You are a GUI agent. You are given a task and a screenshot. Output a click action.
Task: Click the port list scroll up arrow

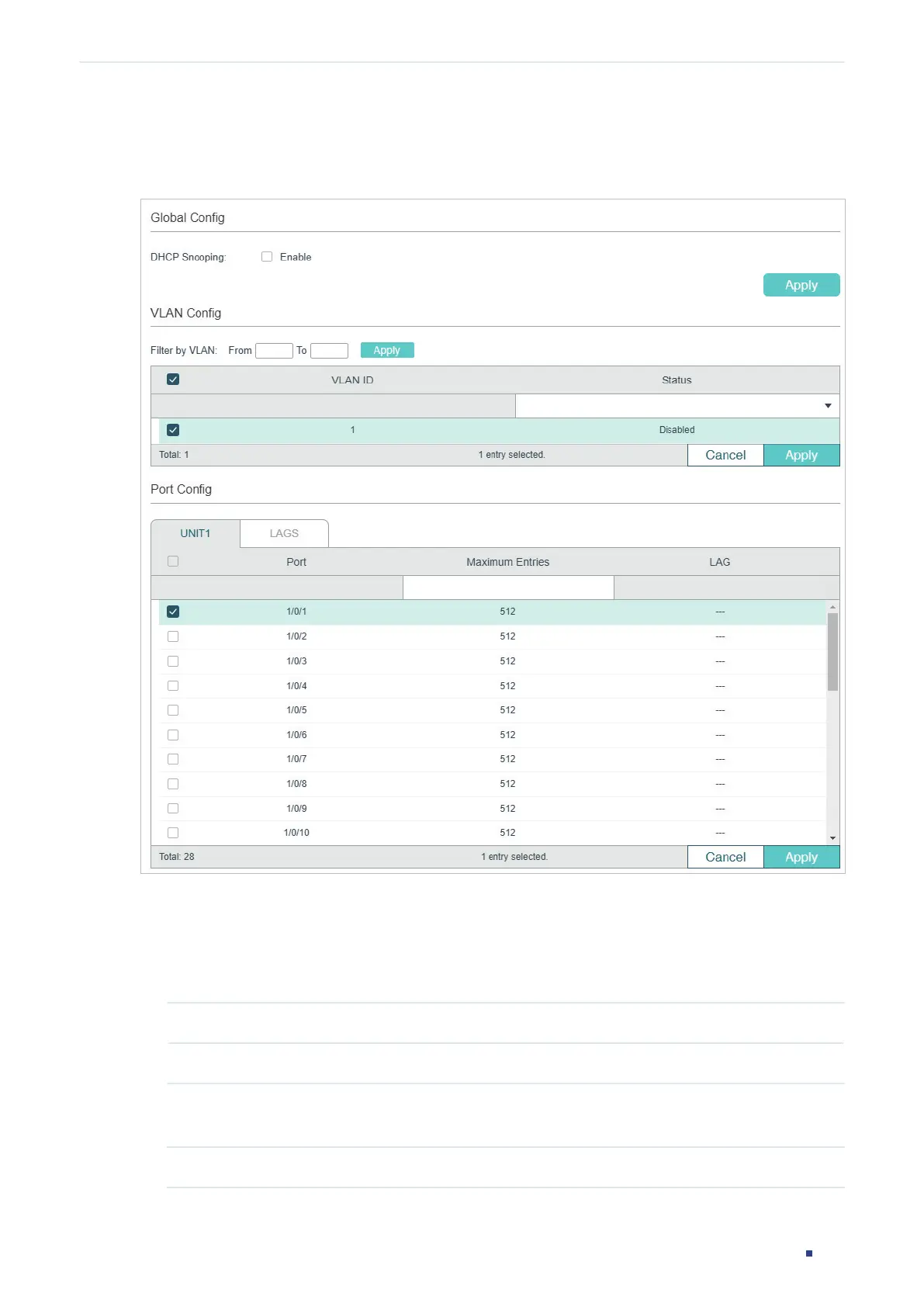tap(832, 607)
